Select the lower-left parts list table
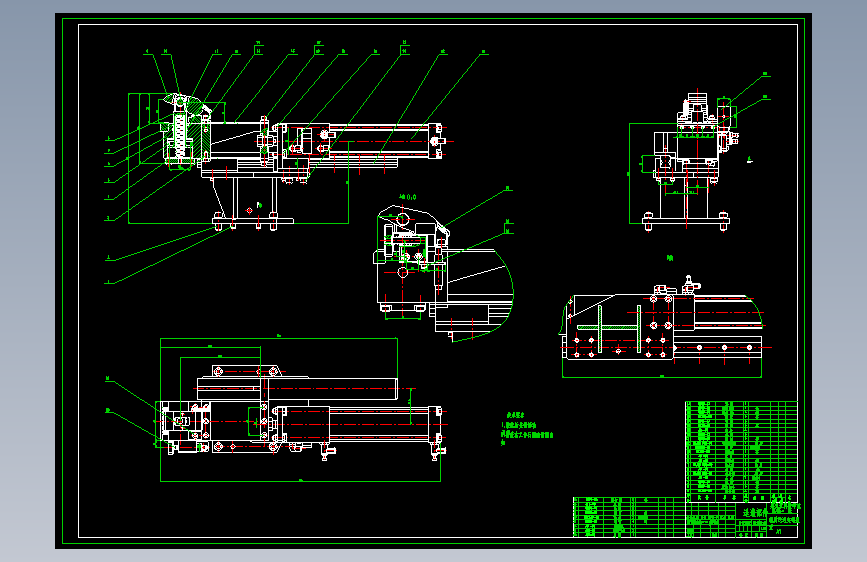Viewport: 867px width, 562px height. [x=629, y=517]
